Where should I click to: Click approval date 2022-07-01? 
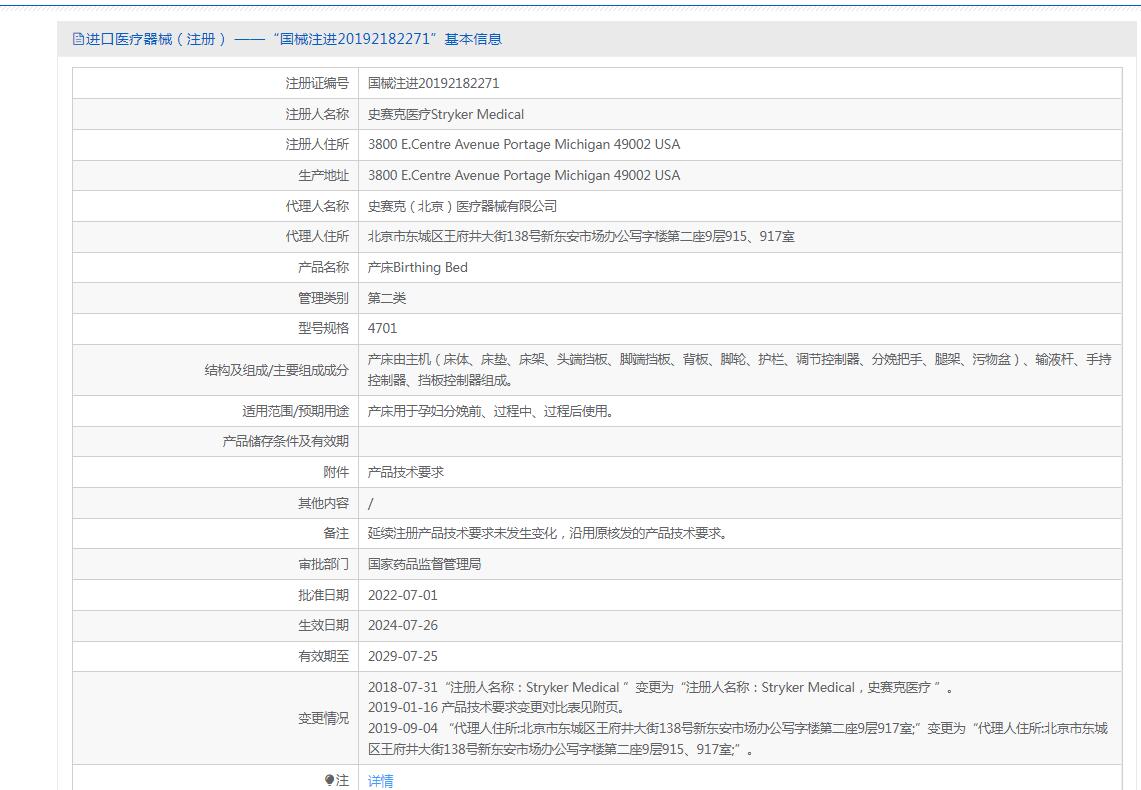(402, 595)
